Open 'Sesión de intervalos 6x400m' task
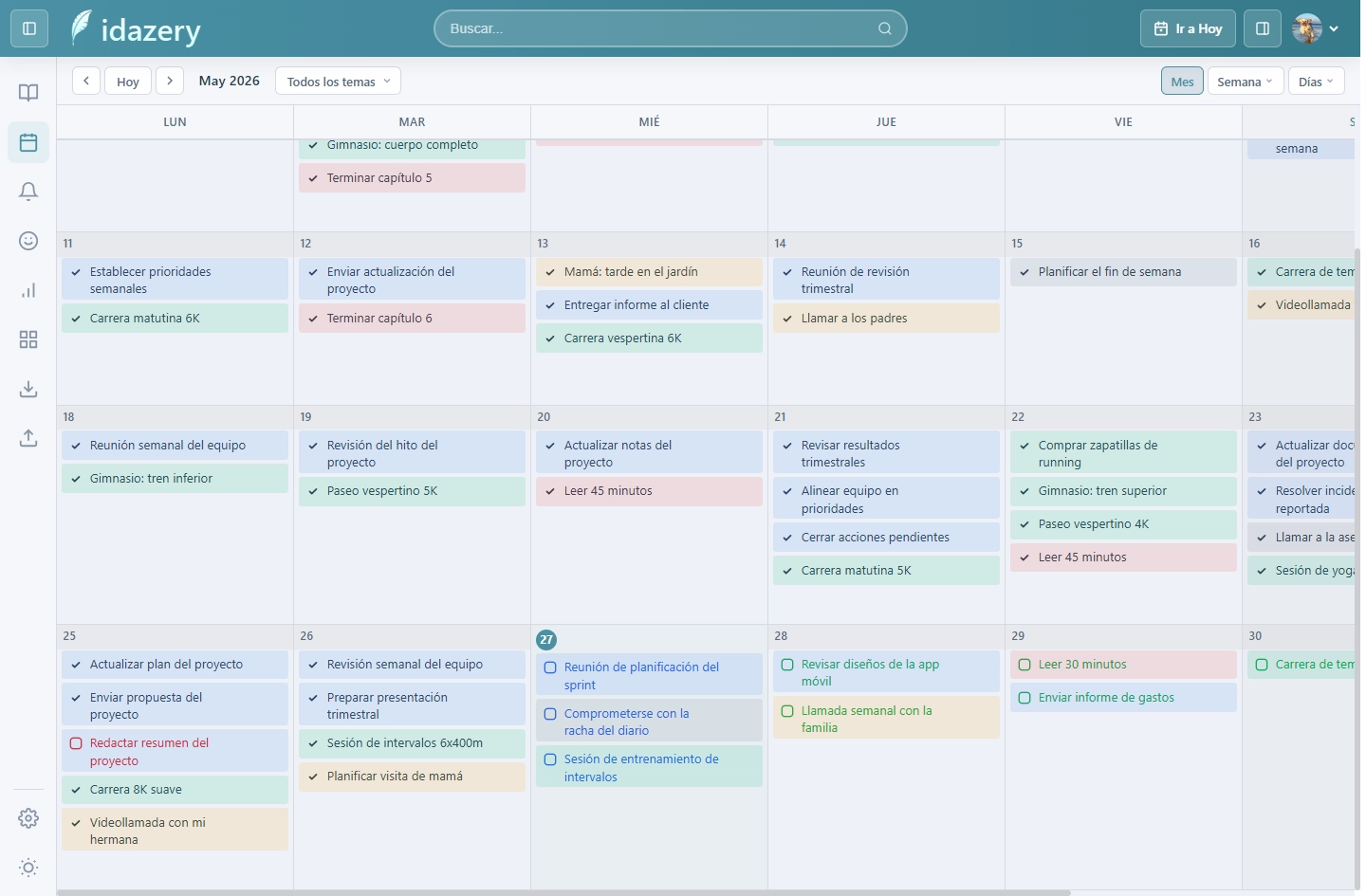Viewport: 1366px width, 896px height. (x=412, y=743)
